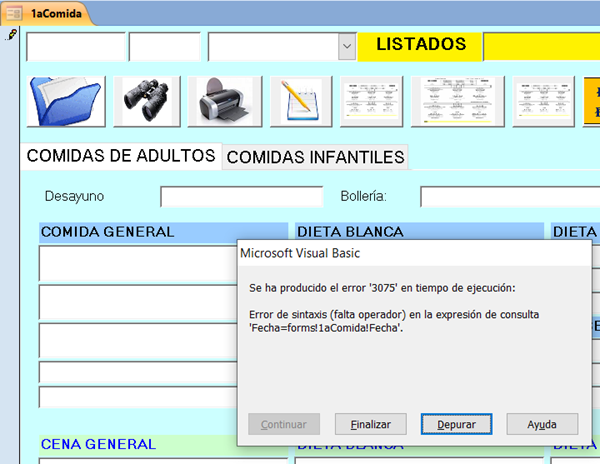Select the 1aComida document tab
This screenshot has height=464, width=600.
tap(48, 14)
